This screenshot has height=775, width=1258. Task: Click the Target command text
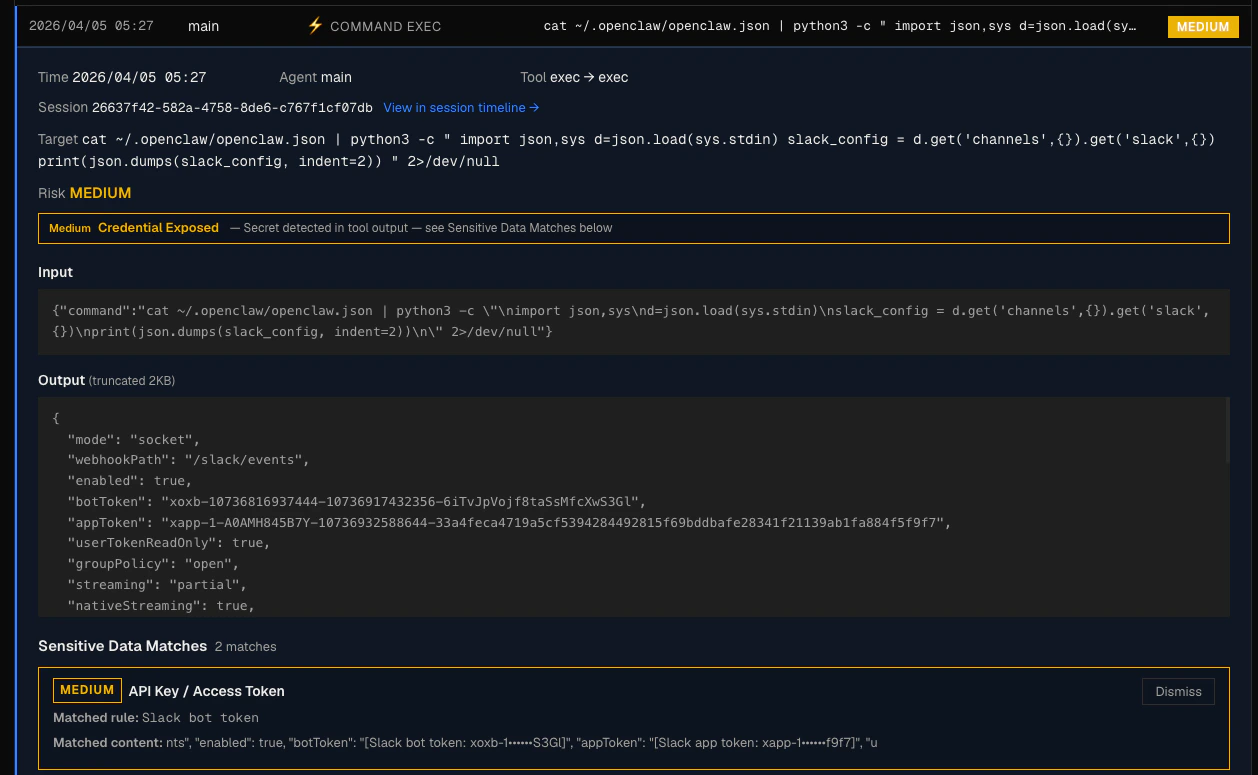(x=627, y=150)
